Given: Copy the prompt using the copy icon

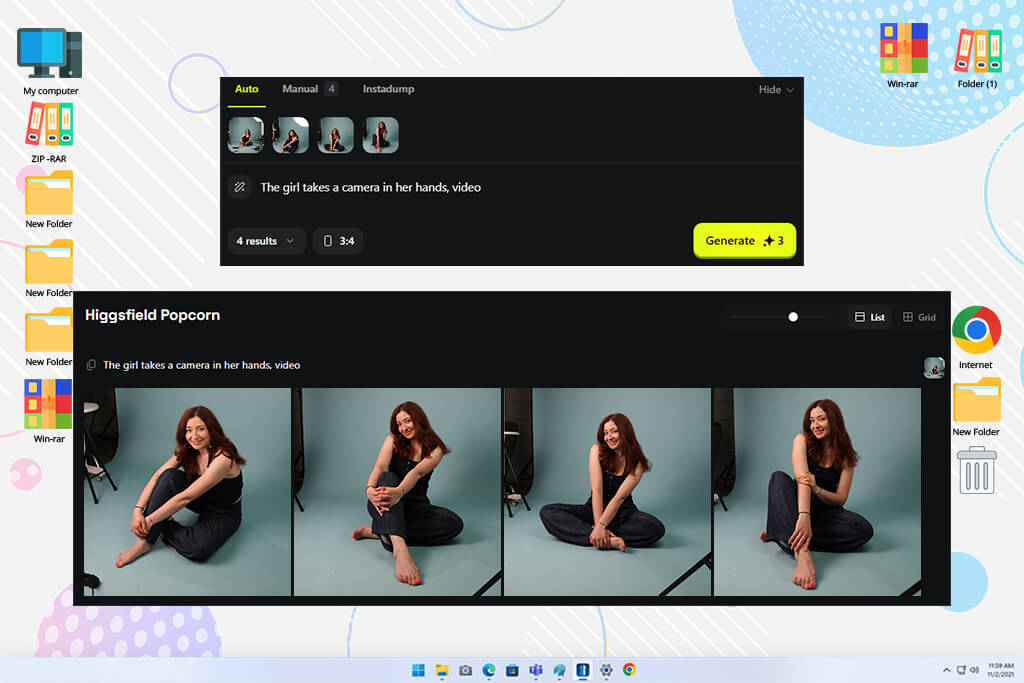Looking at the screenshot, I should (91, 365).
